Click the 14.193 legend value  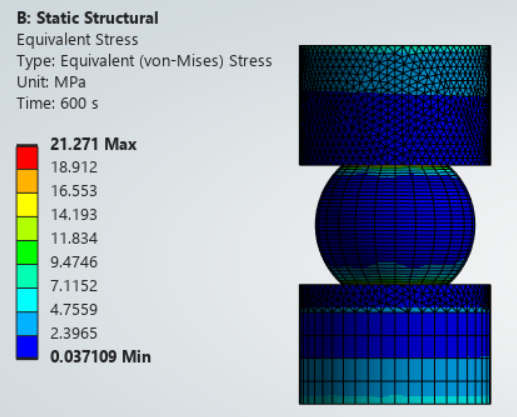[x=74, y=214]
